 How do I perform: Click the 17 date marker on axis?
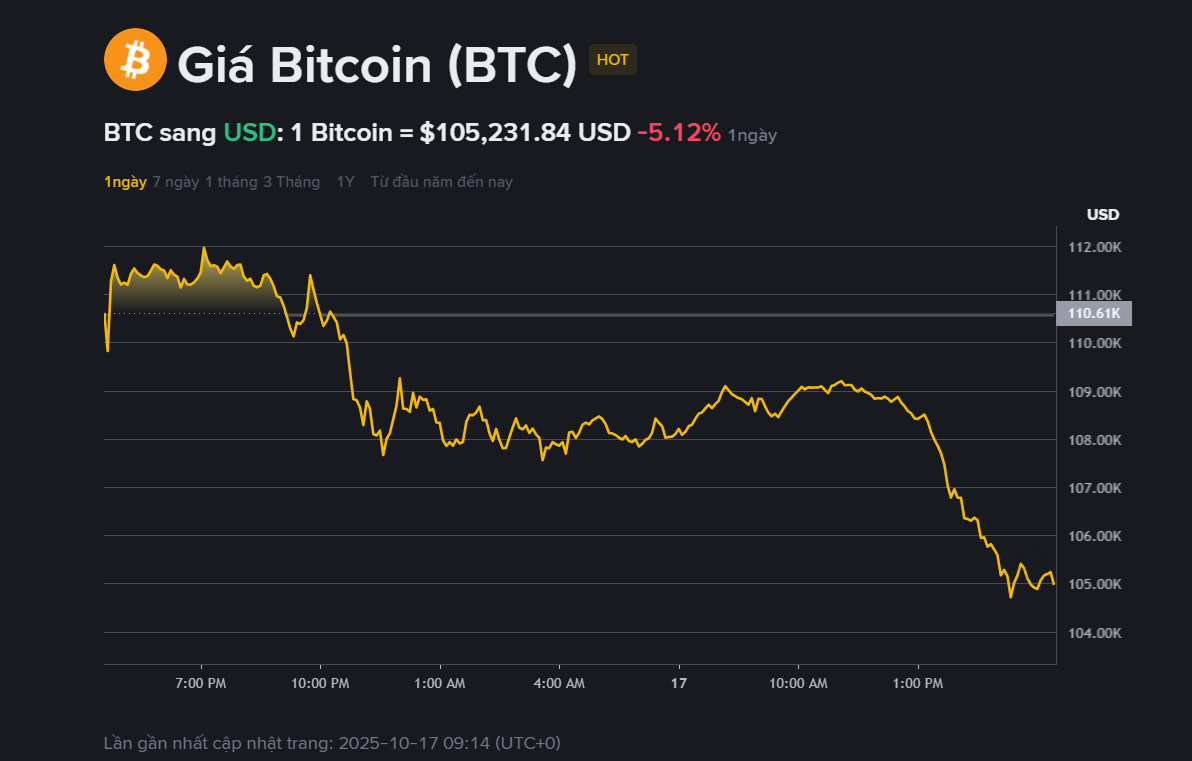pyautogui.click(x=679, y=684)
